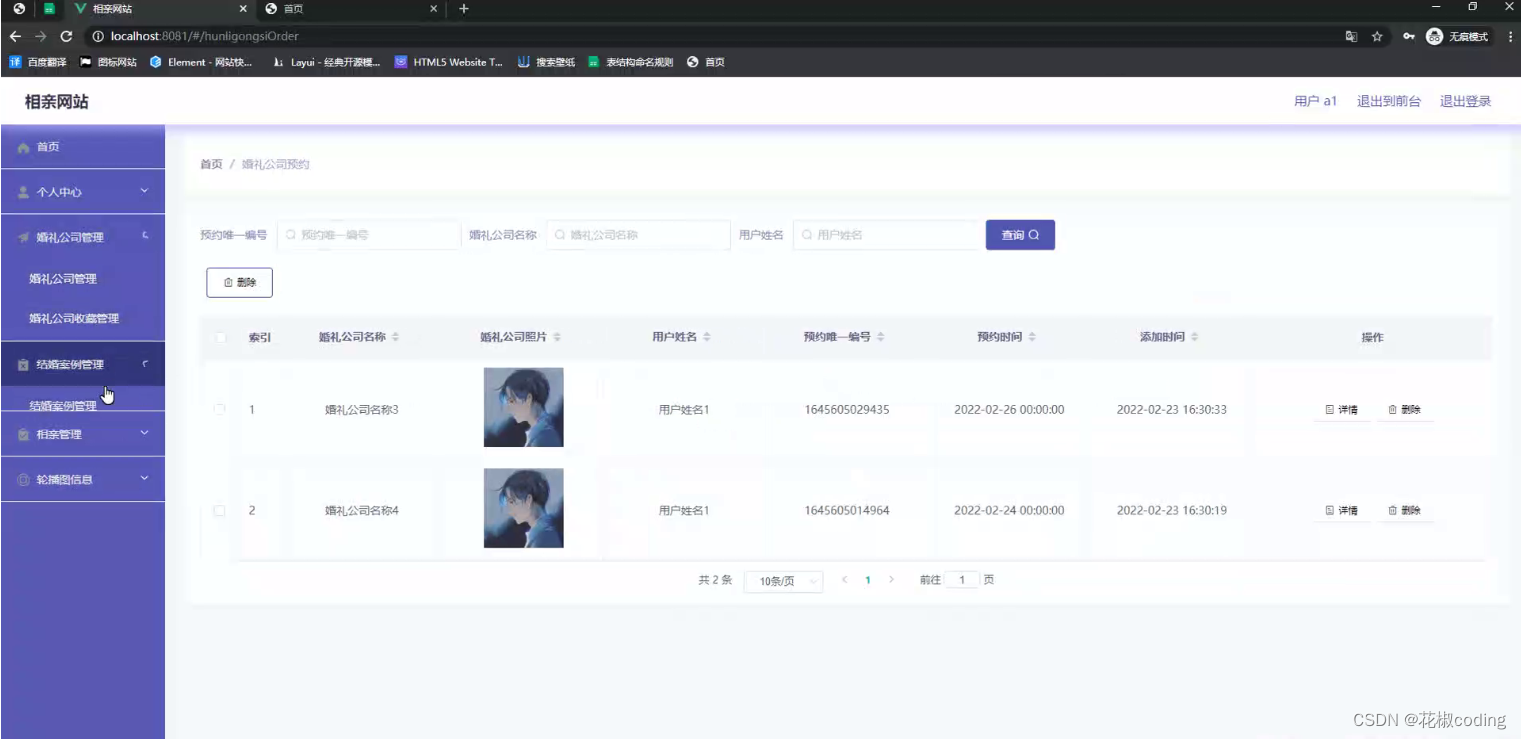1521x739 pixels.
Task: Click 详情 for the first table row
Action: pyautogui.click(x=1341, y=409)
